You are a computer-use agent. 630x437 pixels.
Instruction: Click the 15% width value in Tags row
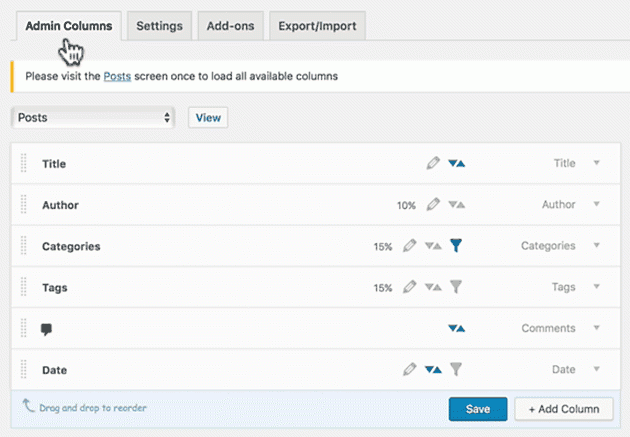(383, 288)
